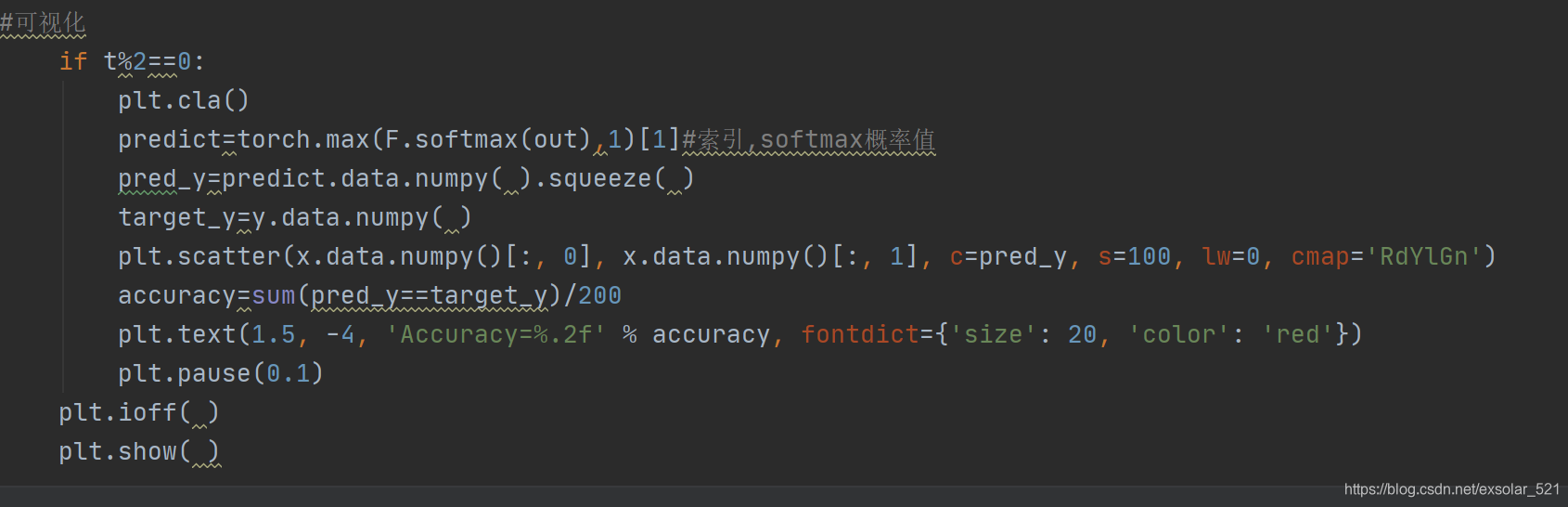Viewport: 1568px width, 507px height.
Task: Click 'pred_y=predict.data.numpy' text
Action: (303, 178)
